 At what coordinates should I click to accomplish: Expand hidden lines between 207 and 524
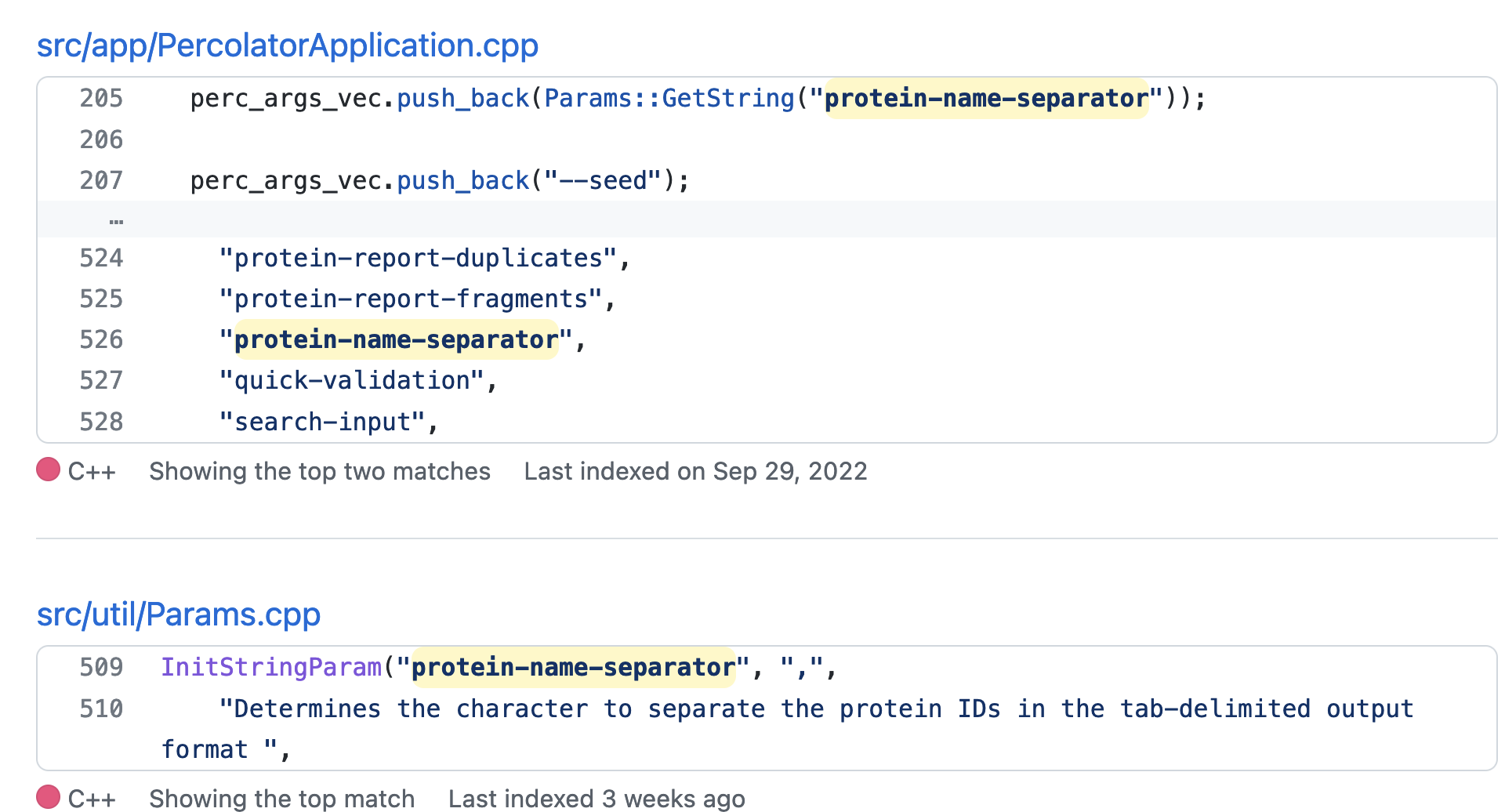tap(115, 220)
